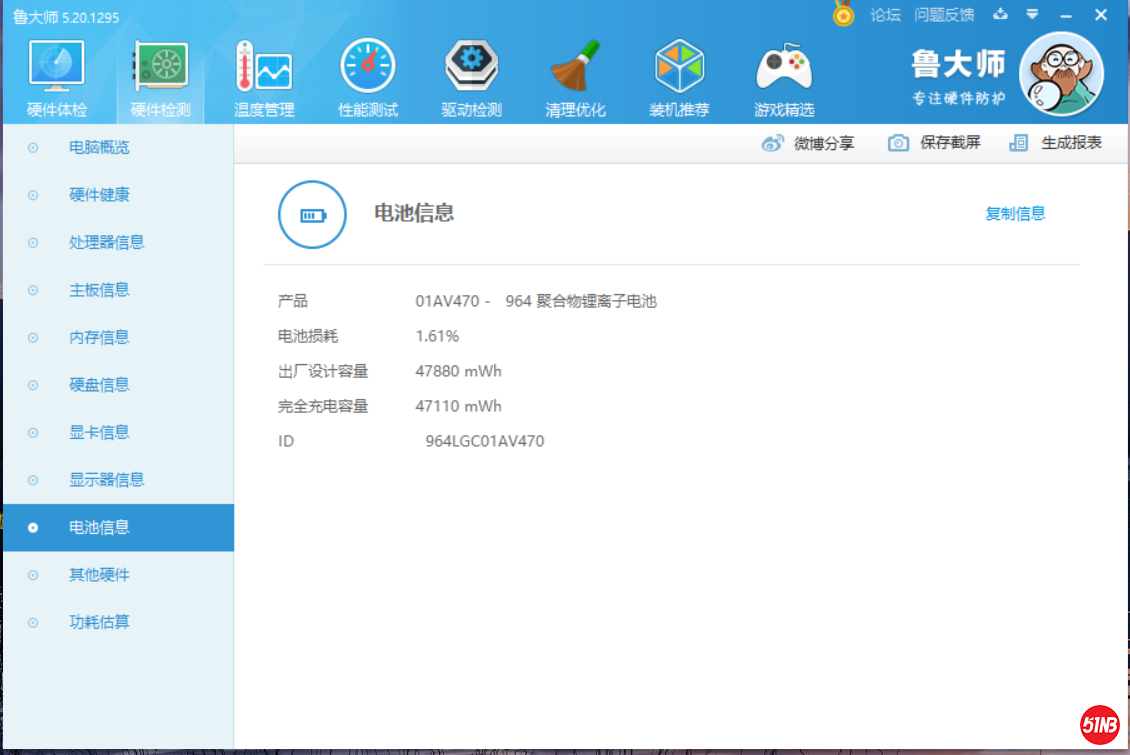Click 保存截屏 save screenshot button
Screen dimensions: 1130x755
point(935,143)
